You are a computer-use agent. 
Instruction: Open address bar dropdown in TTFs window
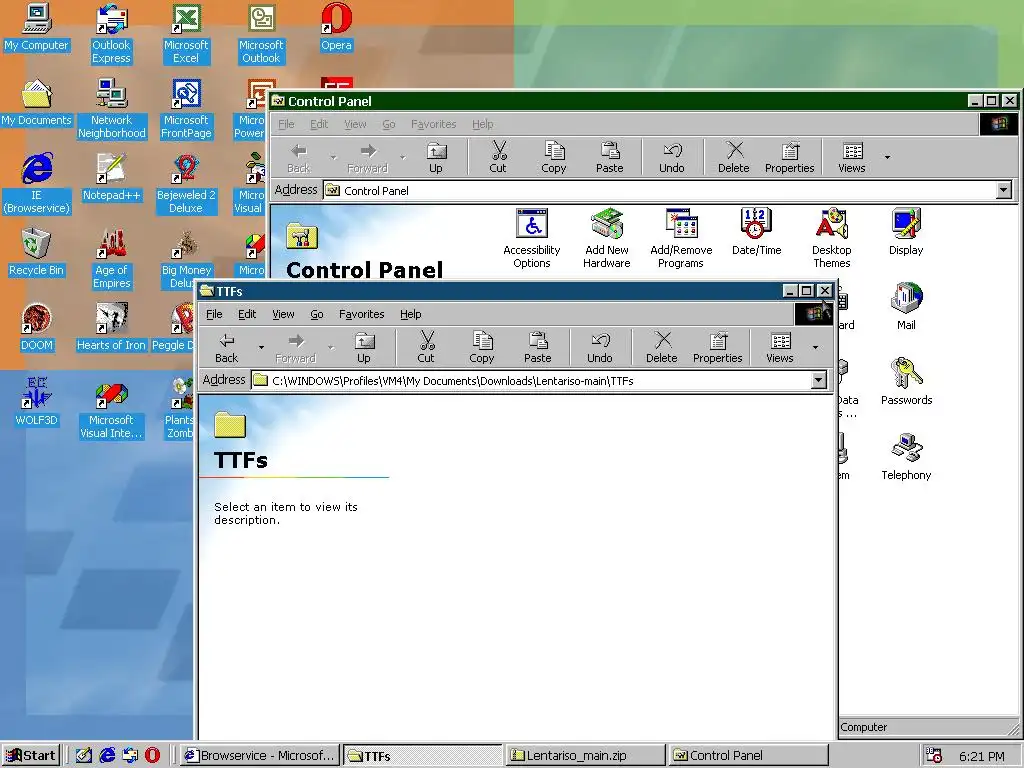click(x=818, y=380)
